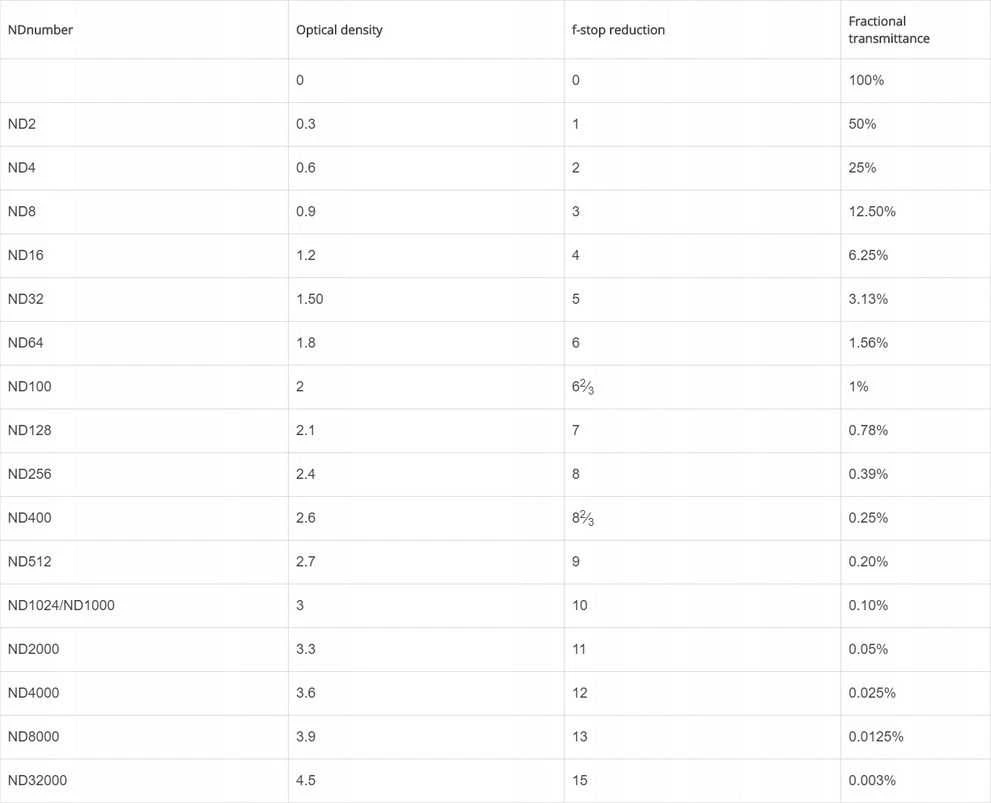Click the 6⅔ f-stop value
This screenshot has height=803, width=991.
point(583,387)
